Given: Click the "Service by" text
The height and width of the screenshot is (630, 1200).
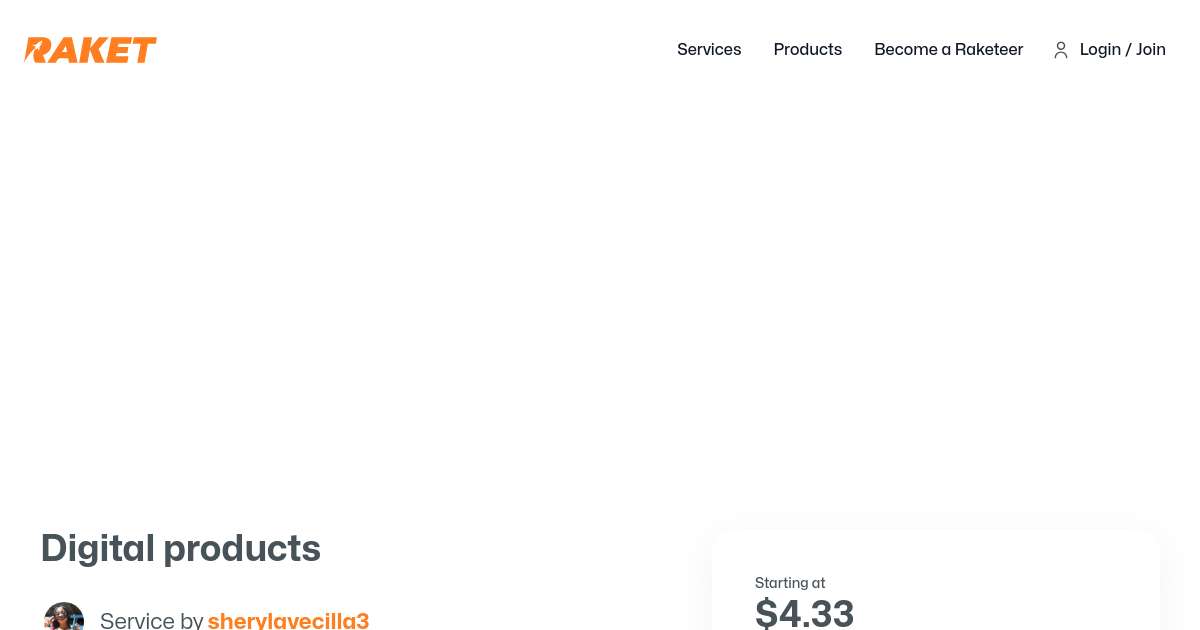Looking at the screenshot, I should [x=152, y=620].
